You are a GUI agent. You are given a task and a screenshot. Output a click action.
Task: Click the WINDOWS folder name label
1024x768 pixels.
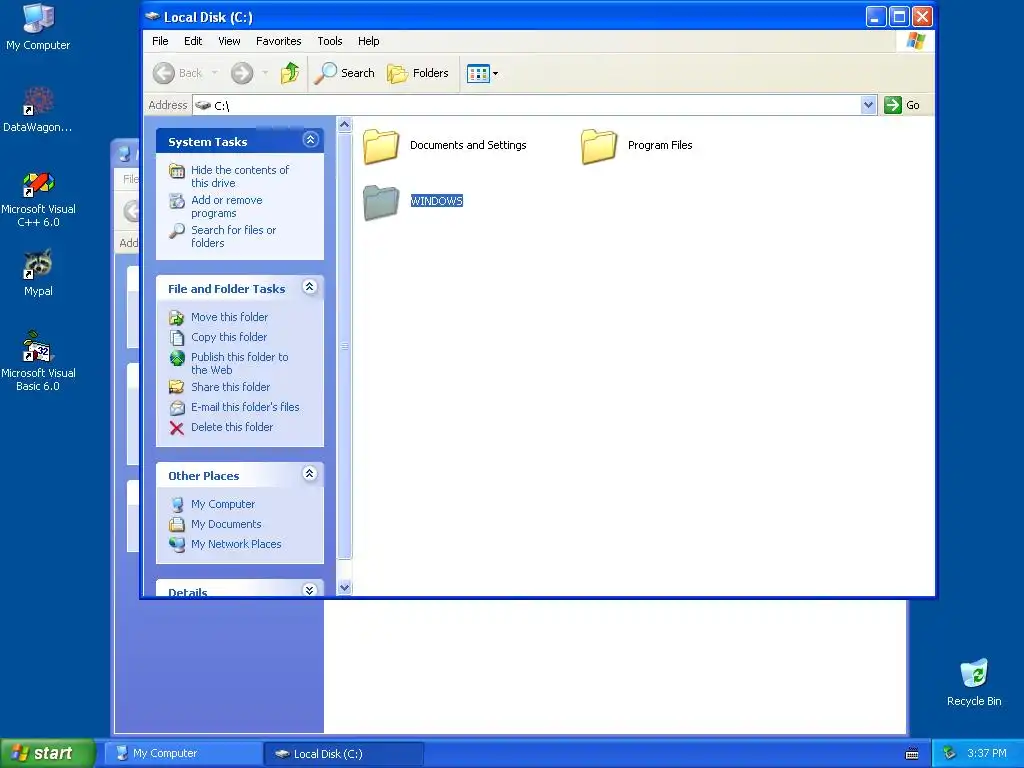click(436, 201)
